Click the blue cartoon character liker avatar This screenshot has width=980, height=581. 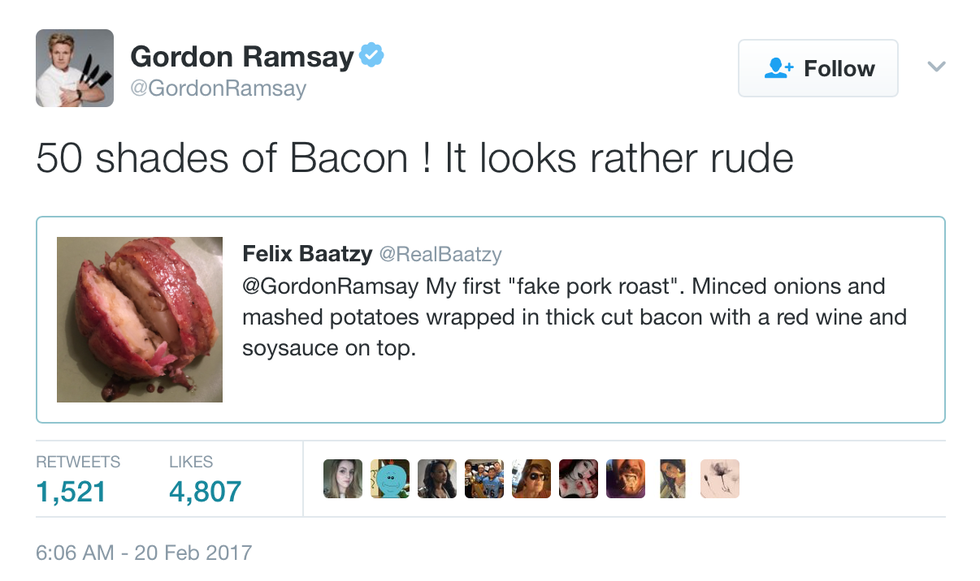390,479
